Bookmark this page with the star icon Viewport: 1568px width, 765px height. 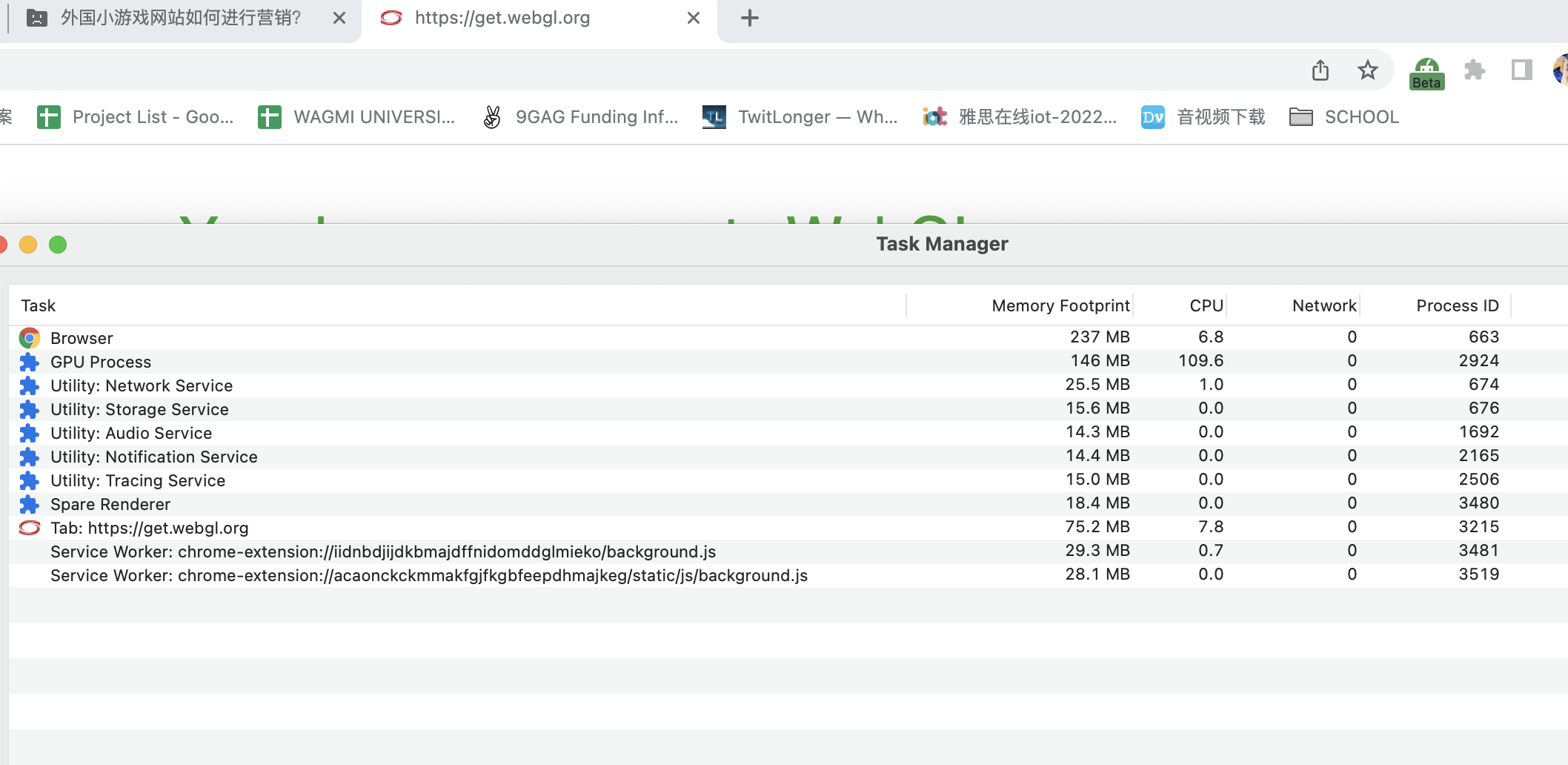[1367, 70]
